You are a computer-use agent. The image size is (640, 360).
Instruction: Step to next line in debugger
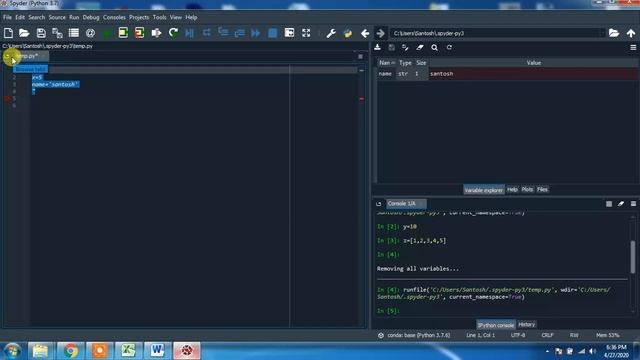point(207,33)
